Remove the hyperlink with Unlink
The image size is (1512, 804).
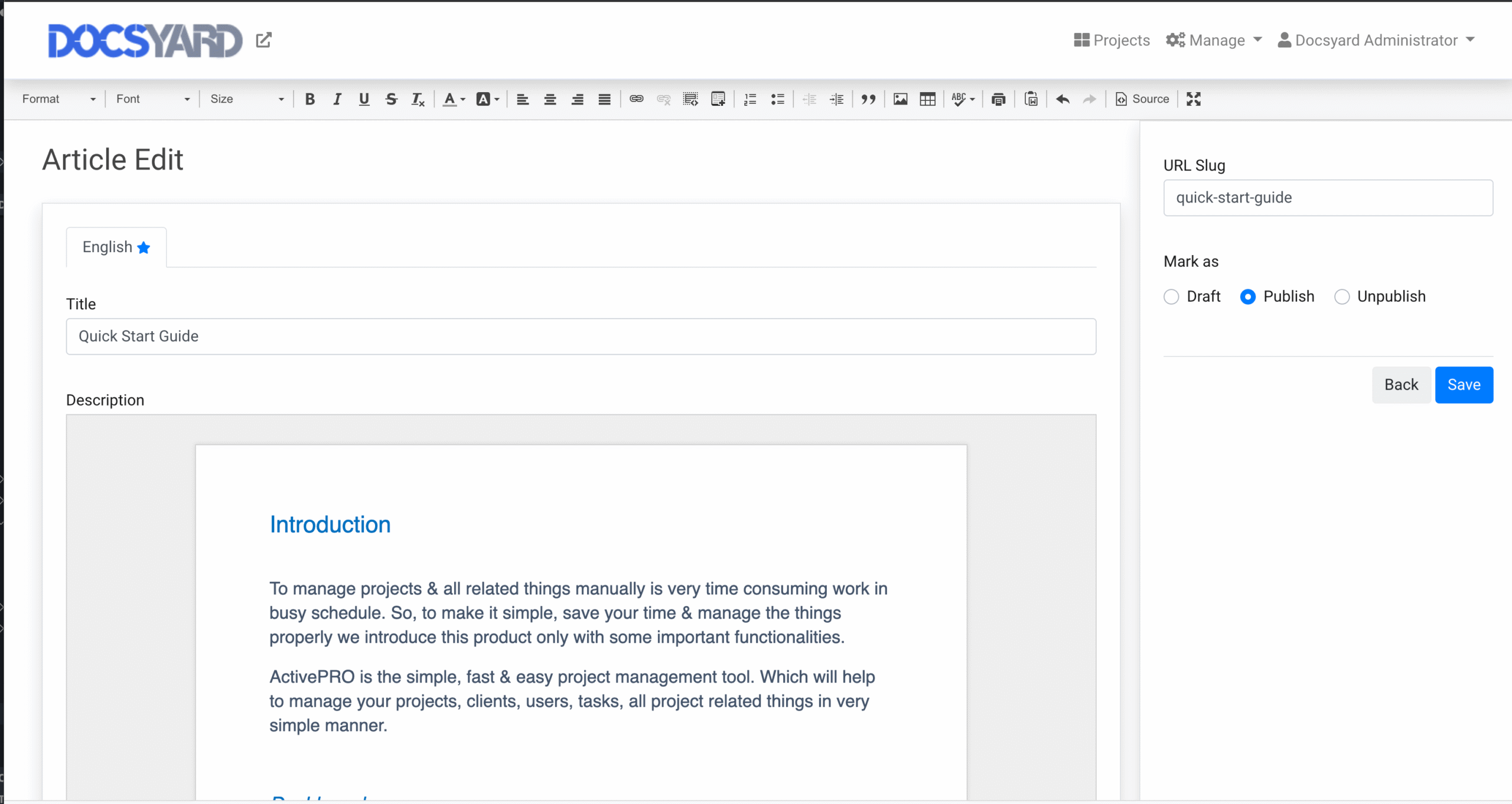663,99
